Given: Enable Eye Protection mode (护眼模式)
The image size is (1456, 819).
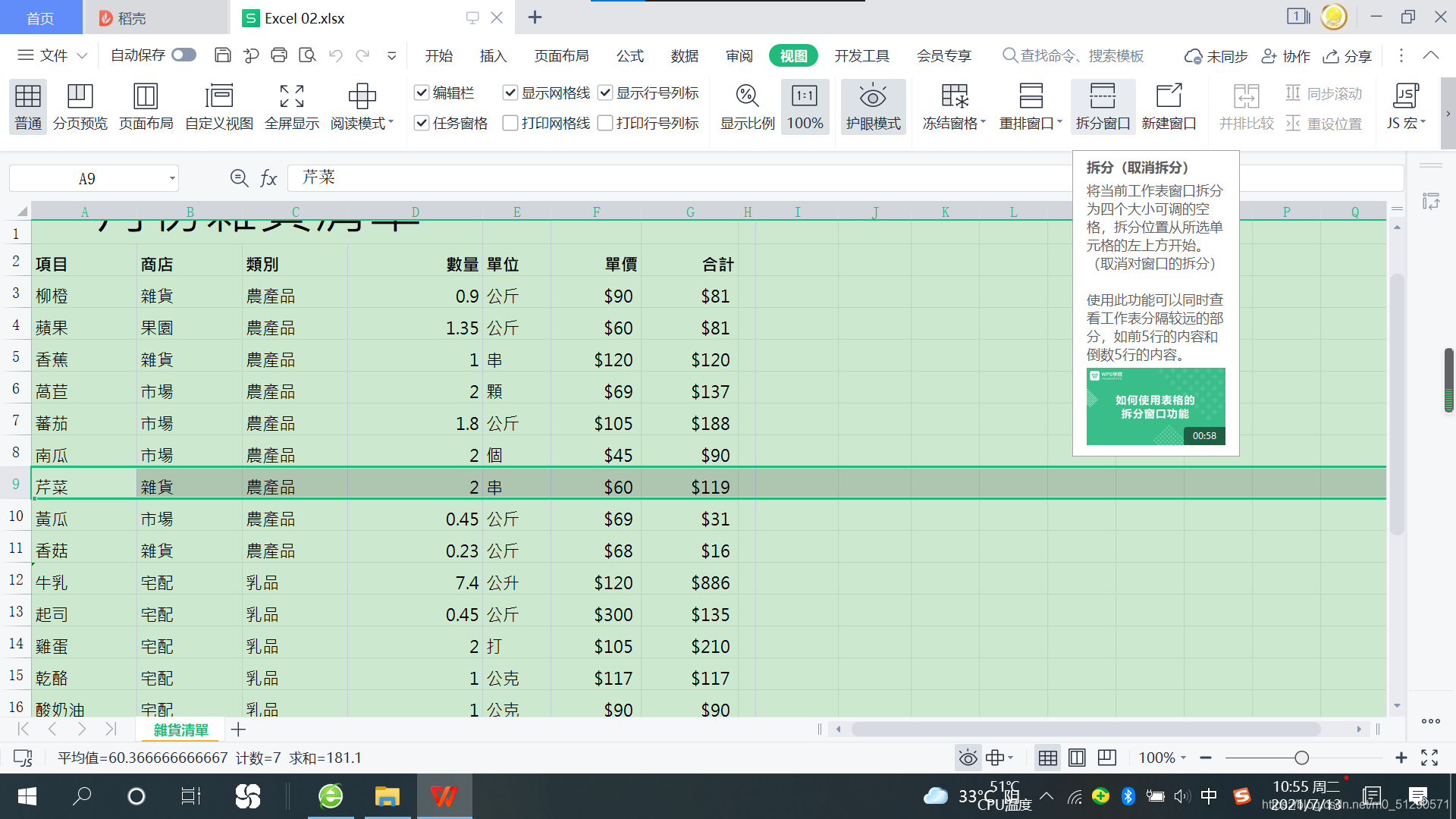Looking at the screenshot, I should (872, 97).
